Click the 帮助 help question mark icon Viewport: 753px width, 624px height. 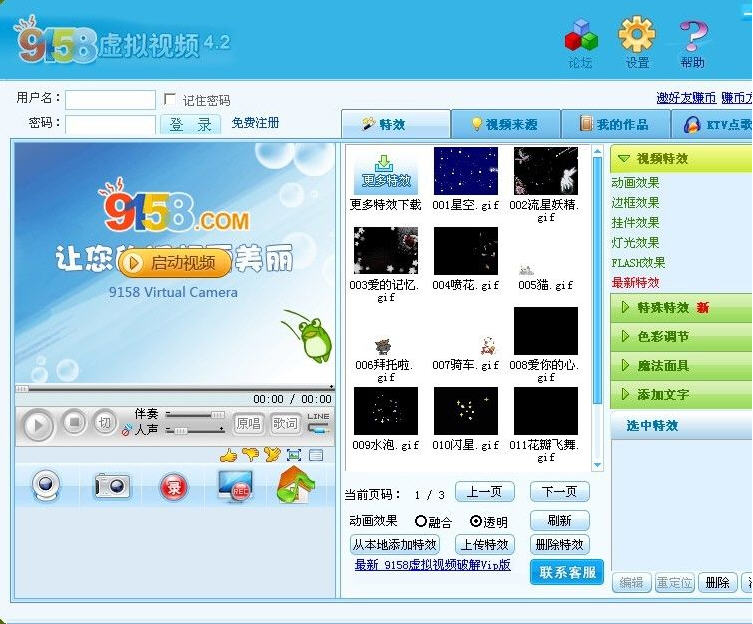pyautogui.click(x=692, y=38)
